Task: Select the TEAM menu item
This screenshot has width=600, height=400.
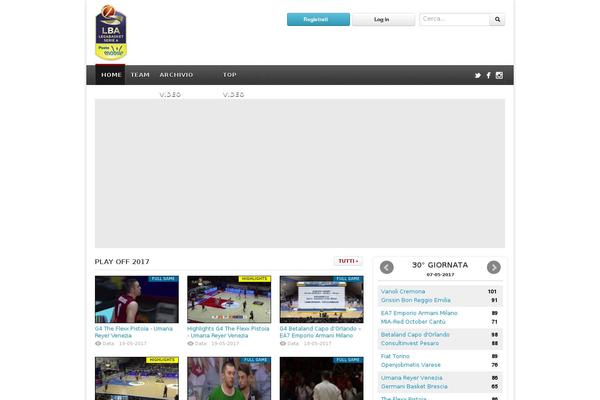Action: click(140, 75)
